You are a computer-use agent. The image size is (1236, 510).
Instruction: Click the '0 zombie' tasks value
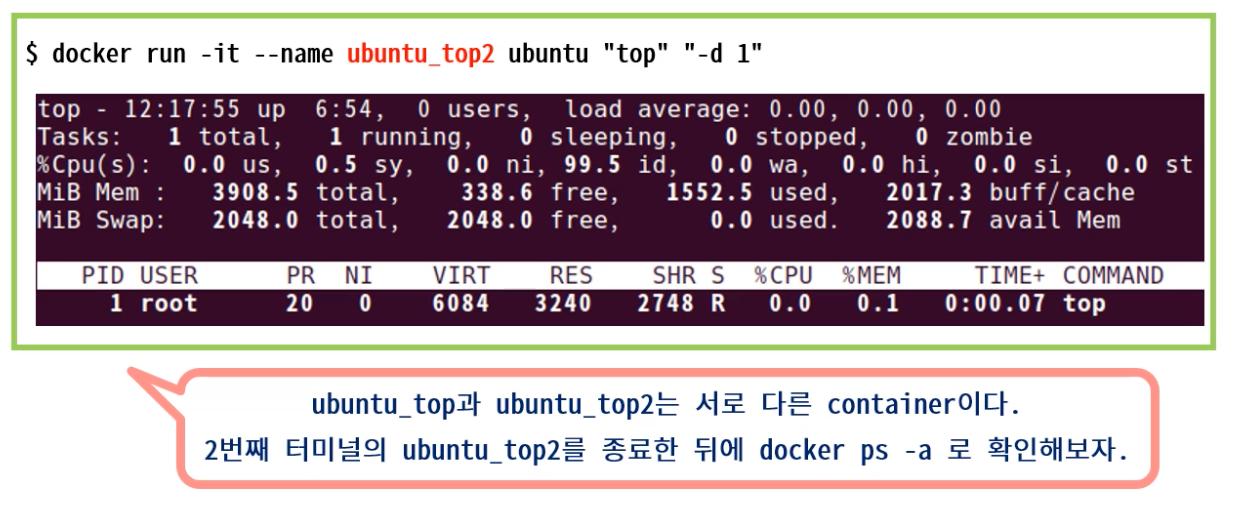974,137
